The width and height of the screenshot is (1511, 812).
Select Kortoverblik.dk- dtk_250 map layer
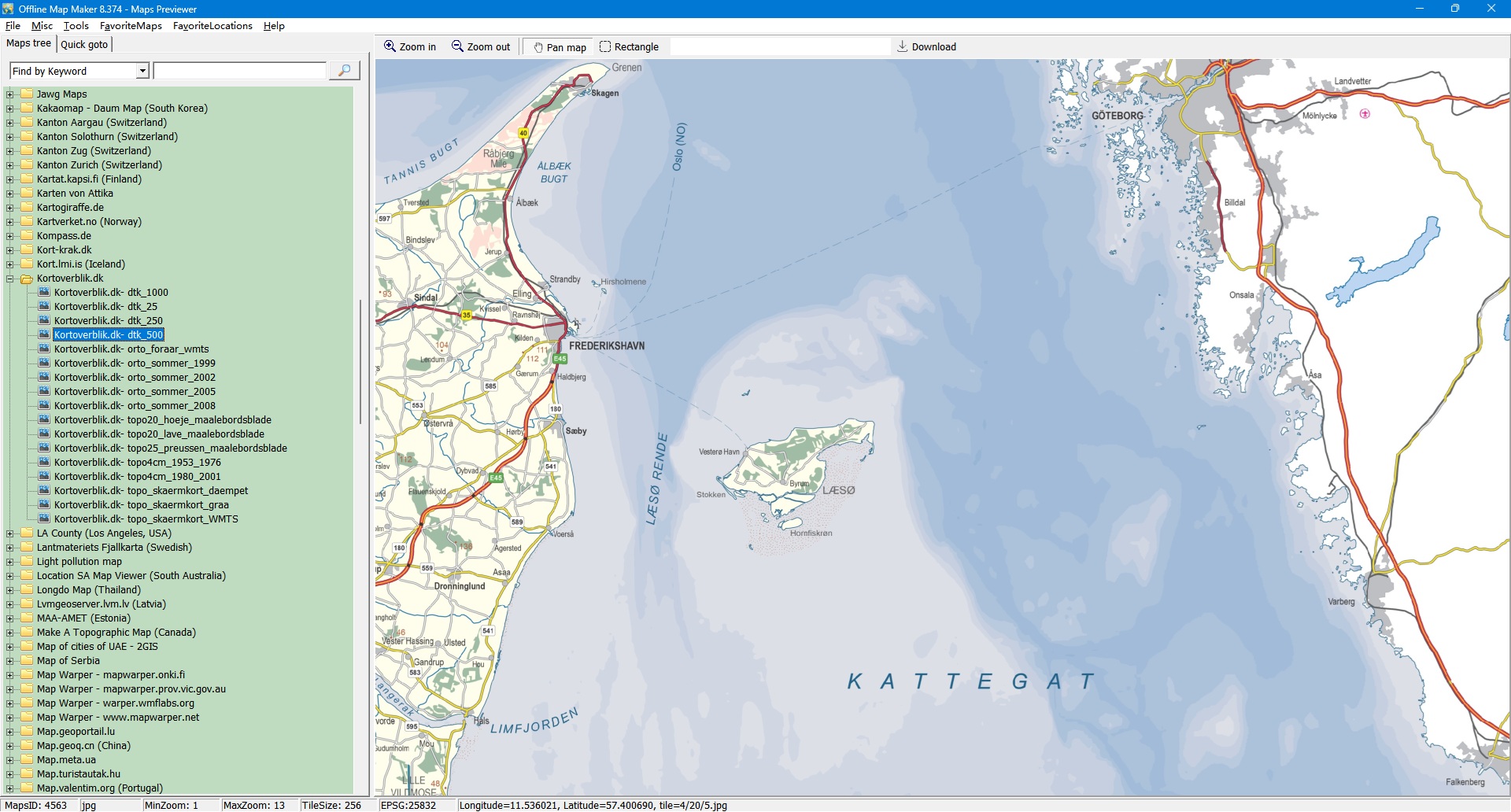click(x=108, y=321)
